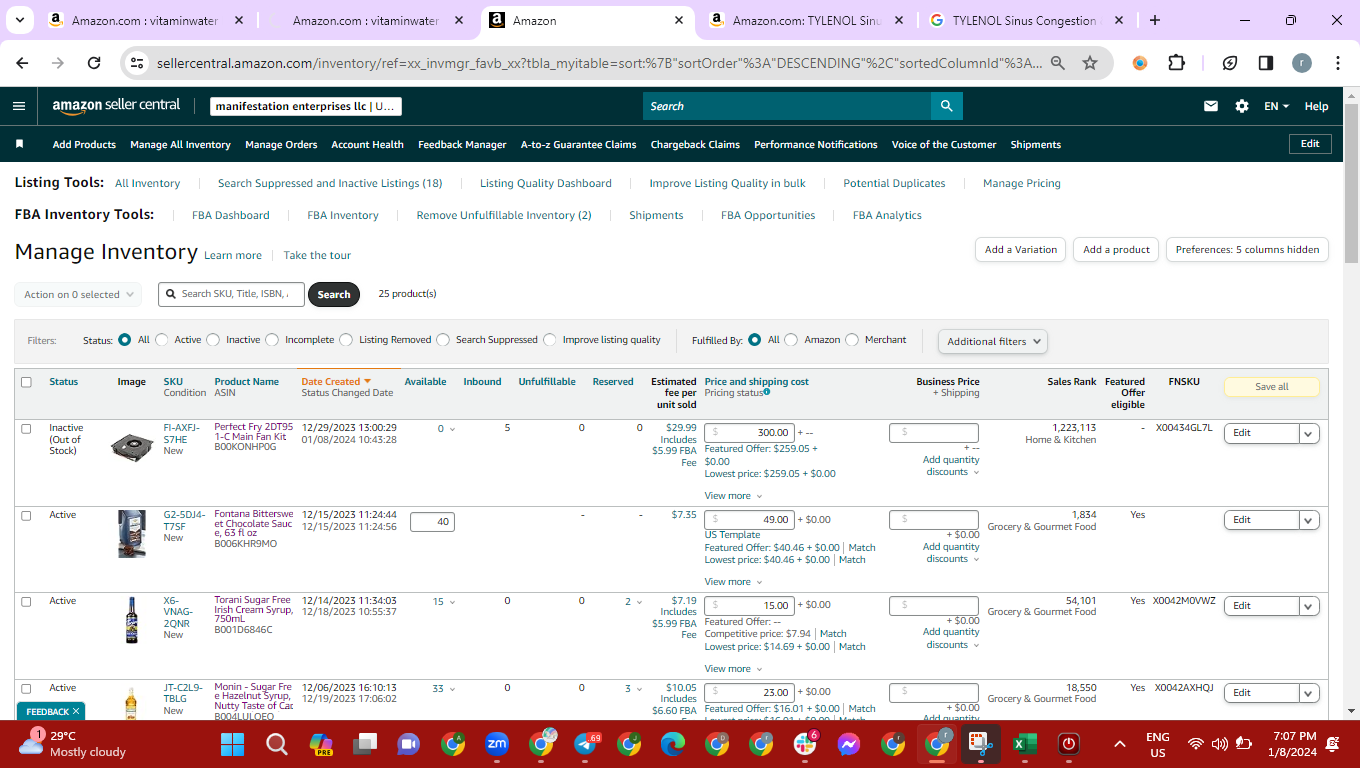
Task: Select Fulfilled By Amazon radio
Action: (791, 340)
